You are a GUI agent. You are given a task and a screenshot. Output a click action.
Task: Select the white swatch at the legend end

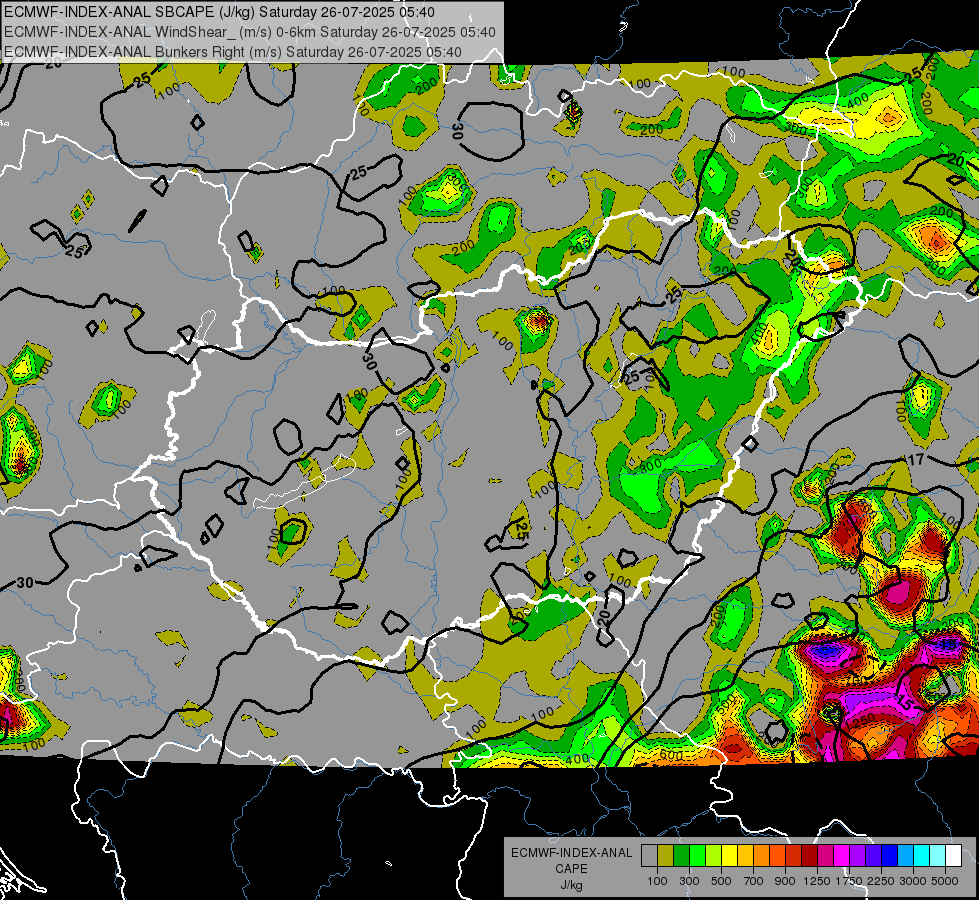pyautogui.click(x=954, y=855)
